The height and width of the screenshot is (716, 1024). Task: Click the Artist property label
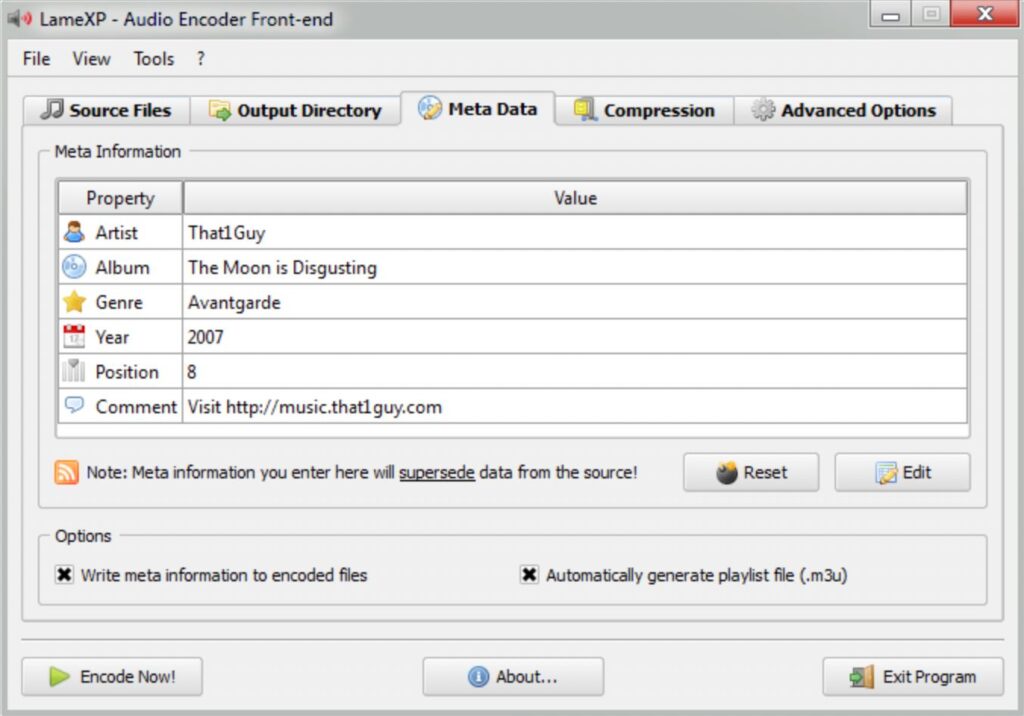click(x=117, y=233)
